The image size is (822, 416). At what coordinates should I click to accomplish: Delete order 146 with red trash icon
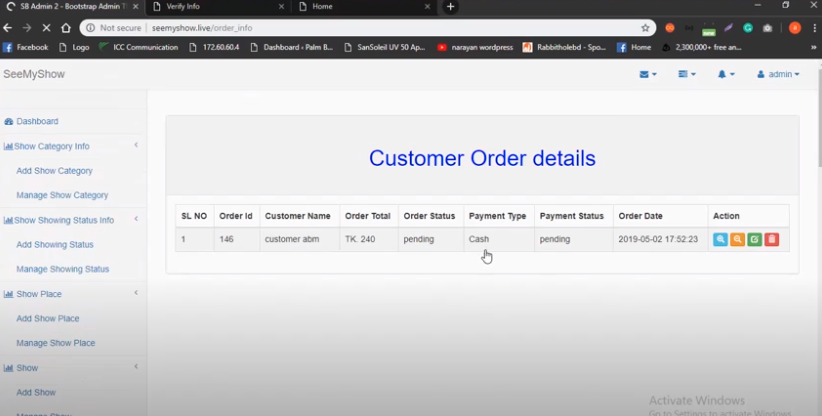[x=771, y=240]
